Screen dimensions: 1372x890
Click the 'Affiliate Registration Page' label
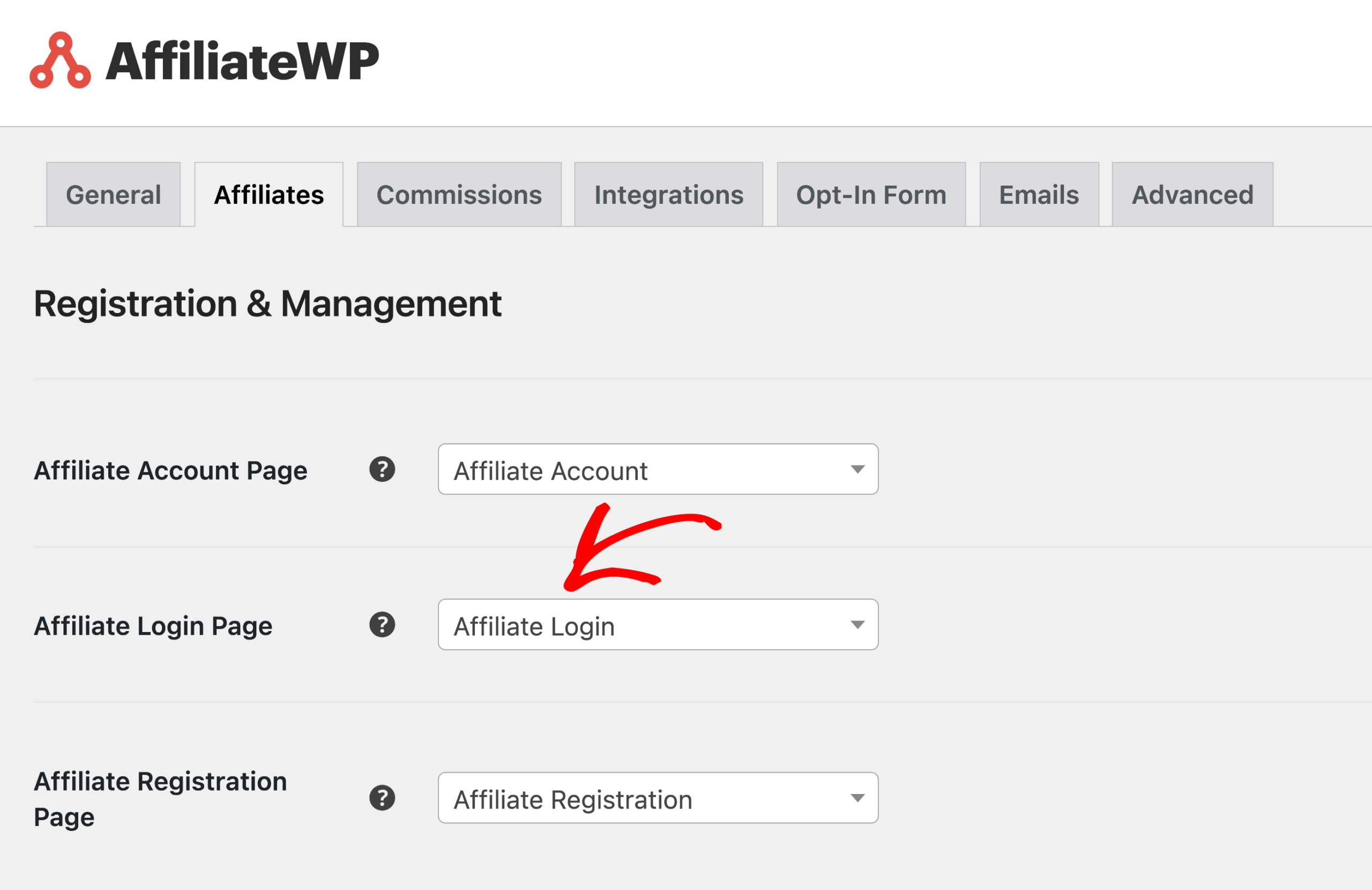click(160, 799)
